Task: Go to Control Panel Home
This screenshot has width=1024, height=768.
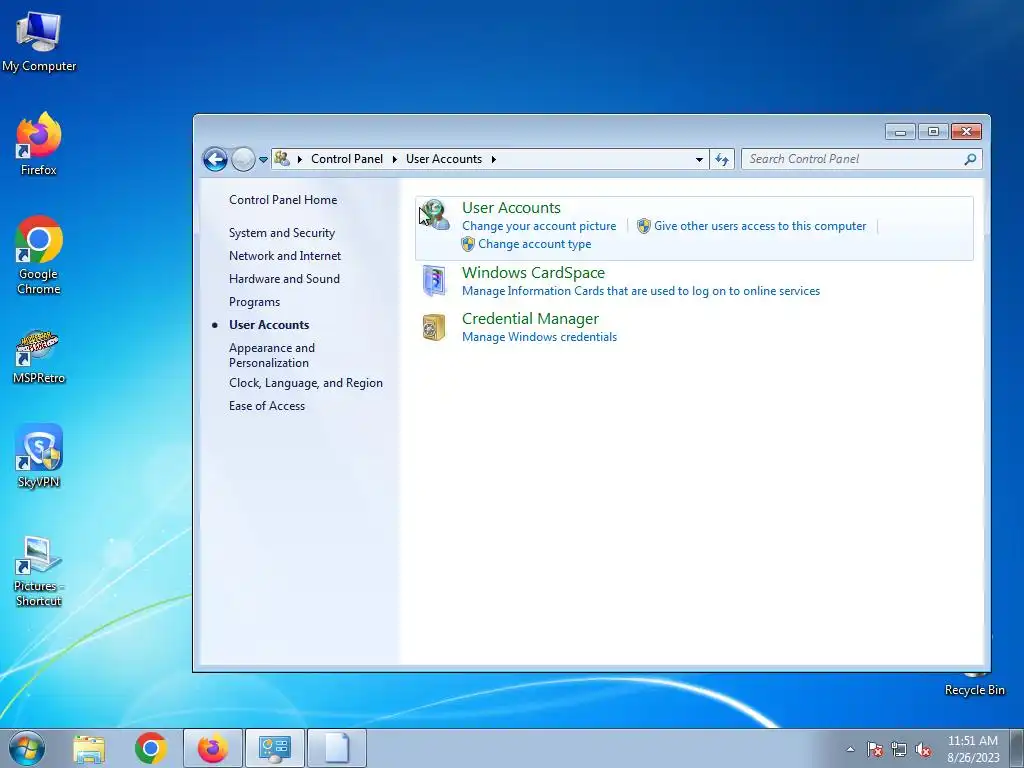Action: coord(283,200)
